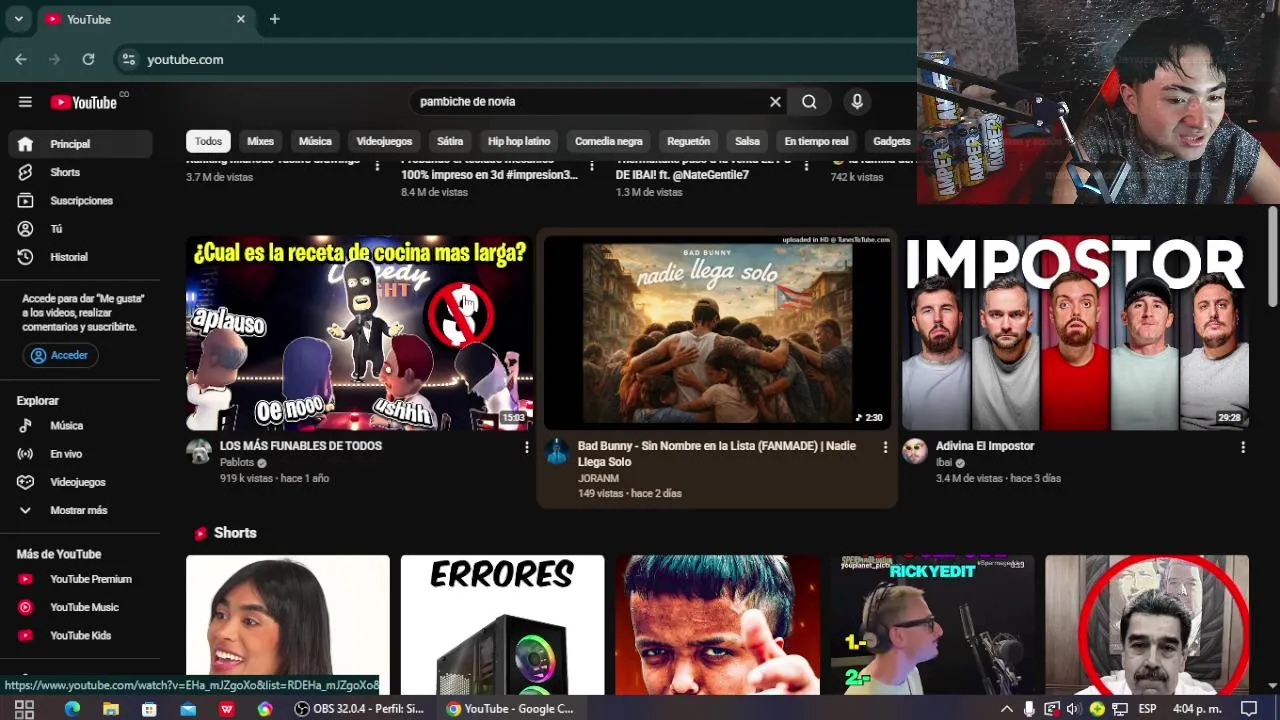Image resolution: width=1280 pixels, height=720 pixels.
Task: Open the Ibai channel link
Action: click(944, 463)
